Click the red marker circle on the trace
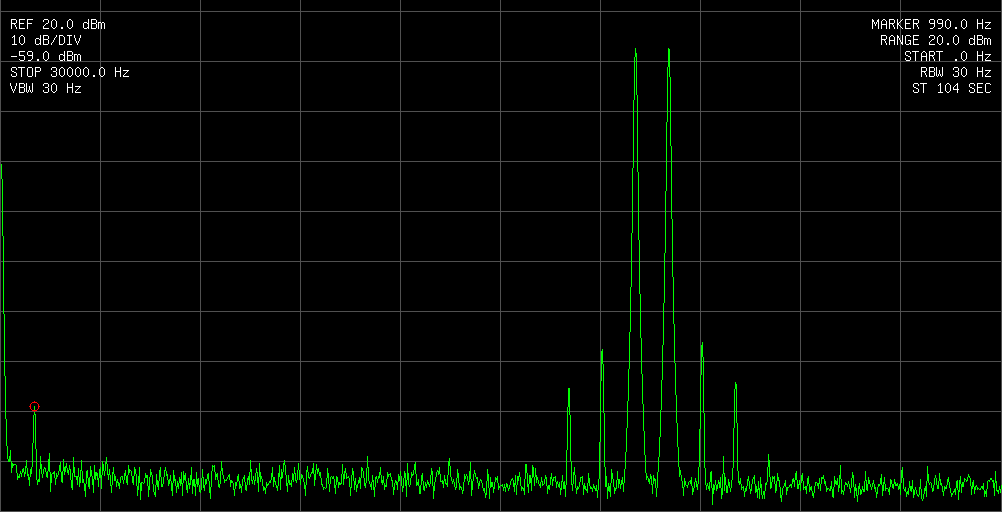 35,407
